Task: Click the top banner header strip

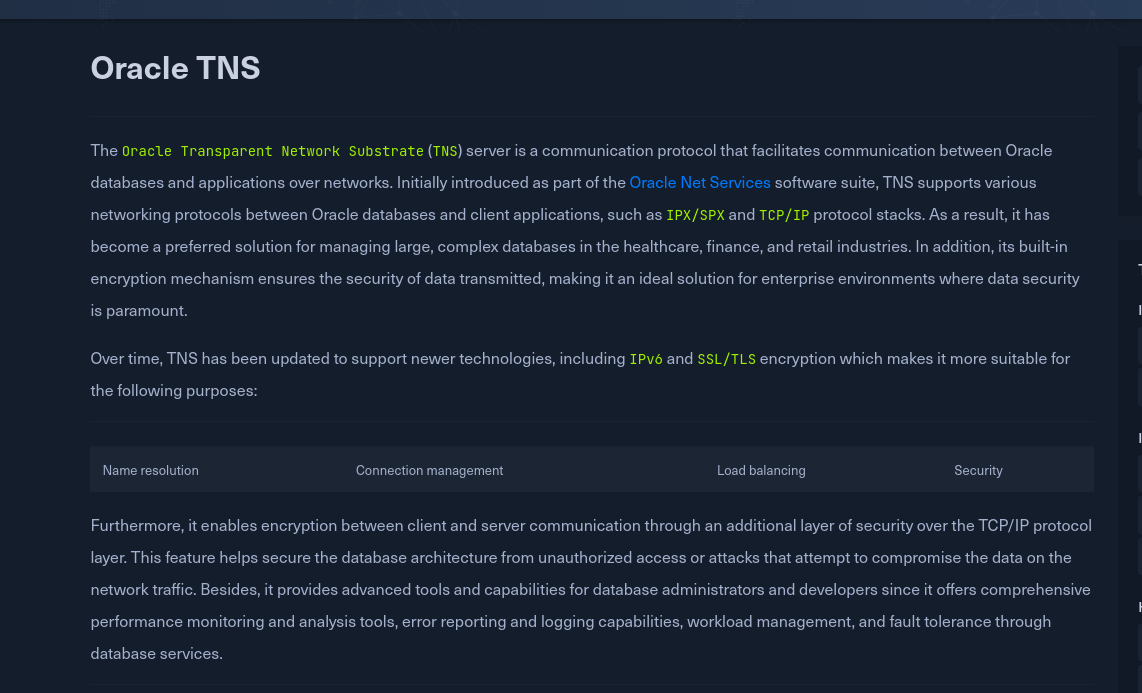Action: pos(570,9)
